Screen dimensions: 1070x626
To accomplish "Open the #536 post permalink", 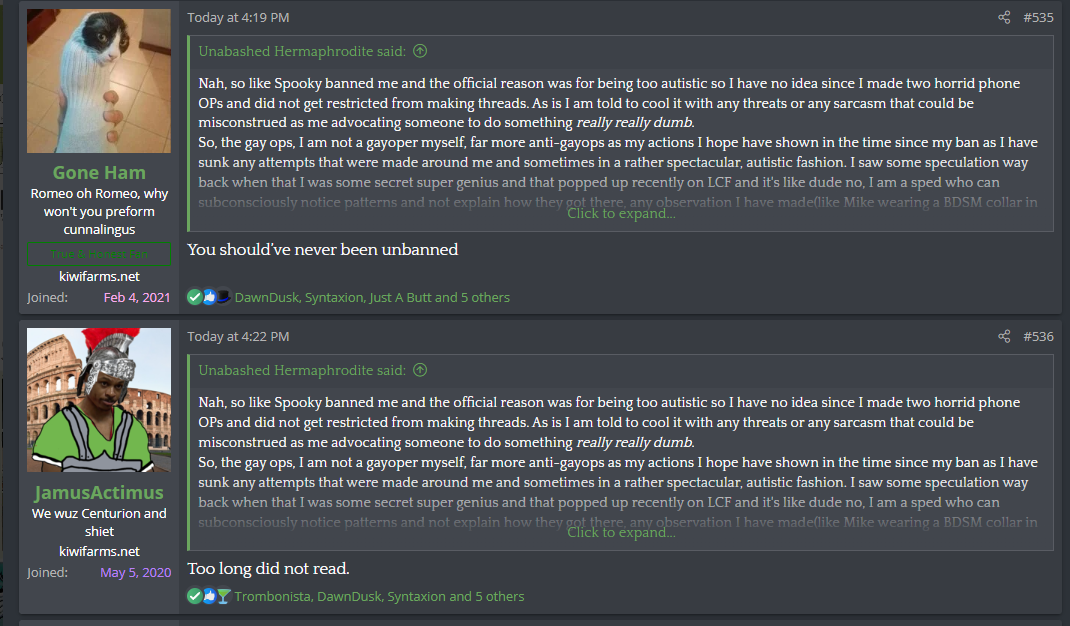I will [x=1038, y=336].
